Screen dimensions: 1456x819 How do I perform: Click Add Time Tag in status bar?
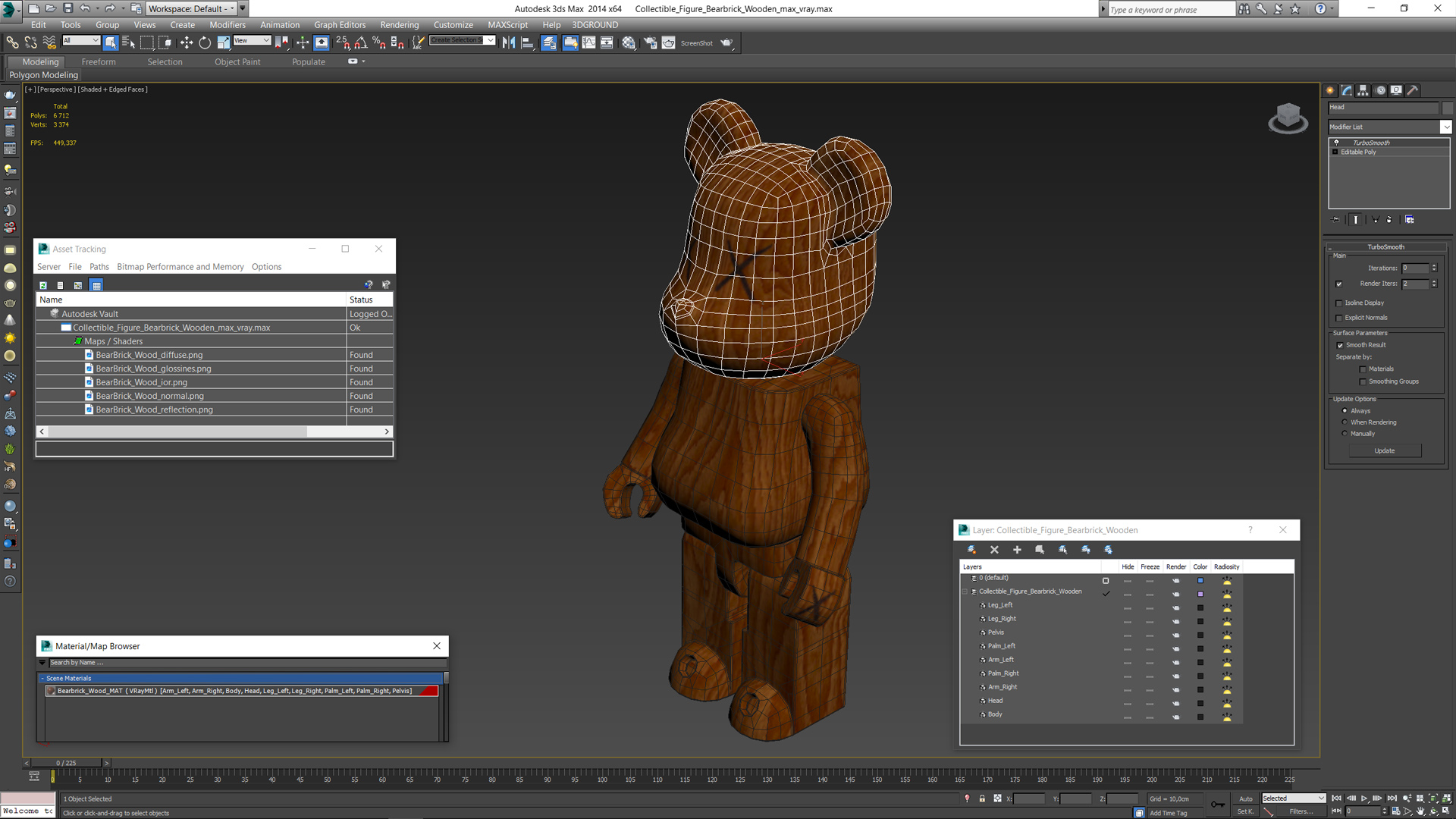pyautogui.click(x=1168, y=813)
